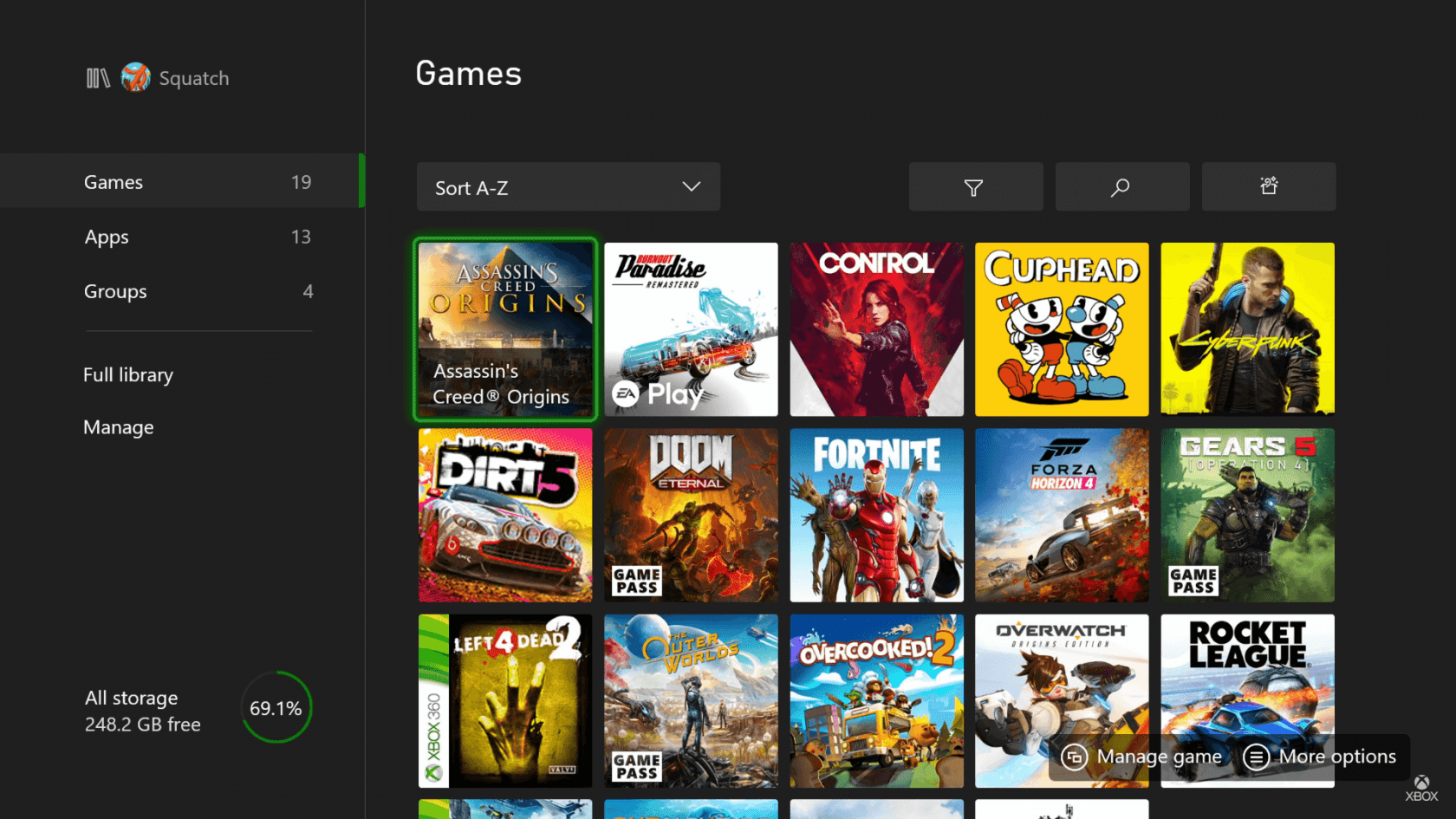Select the Assassin's Creed Origins tile
This screenshot has height=819, width=1456.
pos(505,329)
